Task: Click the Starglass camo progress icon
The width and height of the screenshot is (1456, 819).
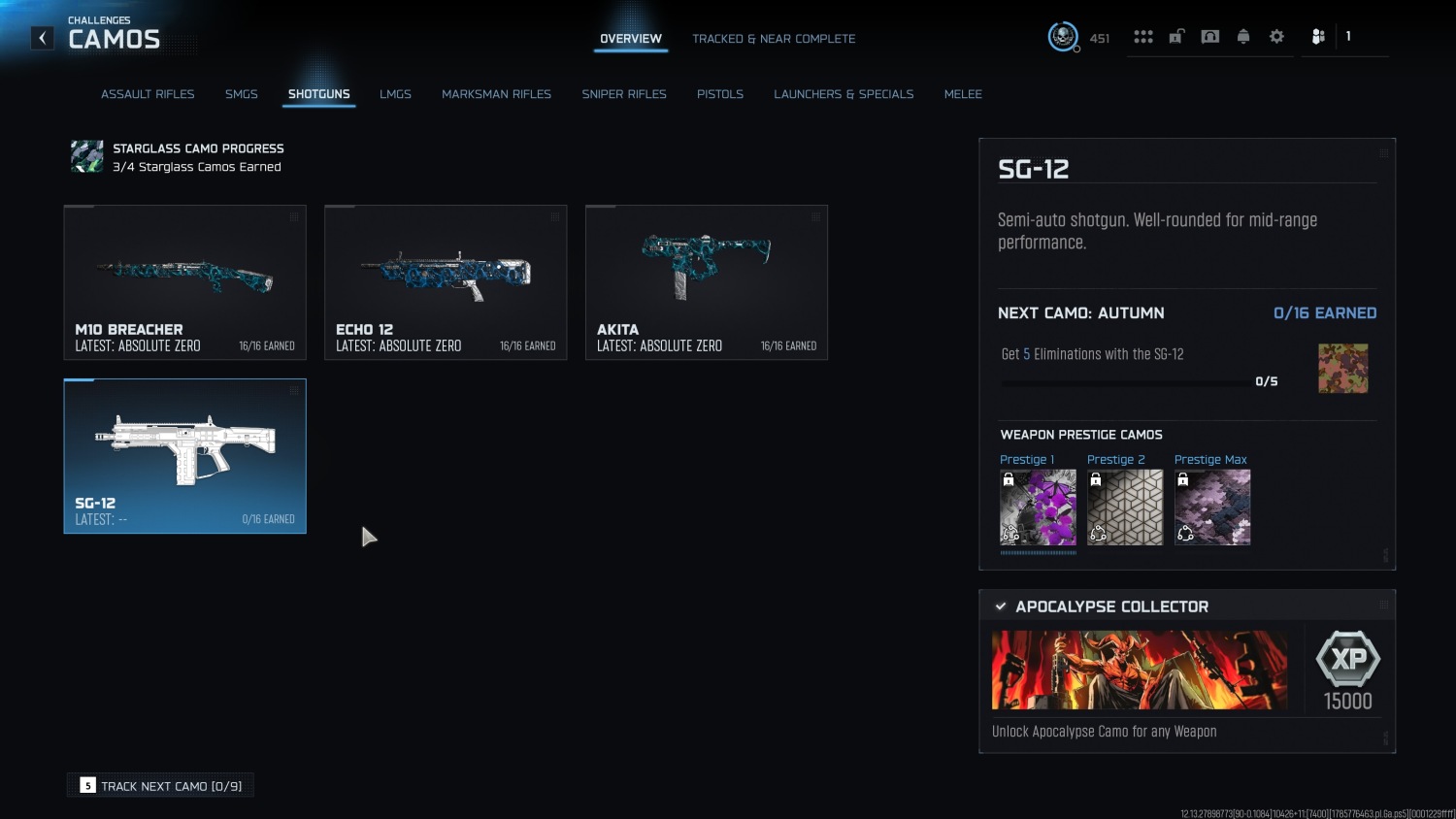Action: tap(87, 156)
